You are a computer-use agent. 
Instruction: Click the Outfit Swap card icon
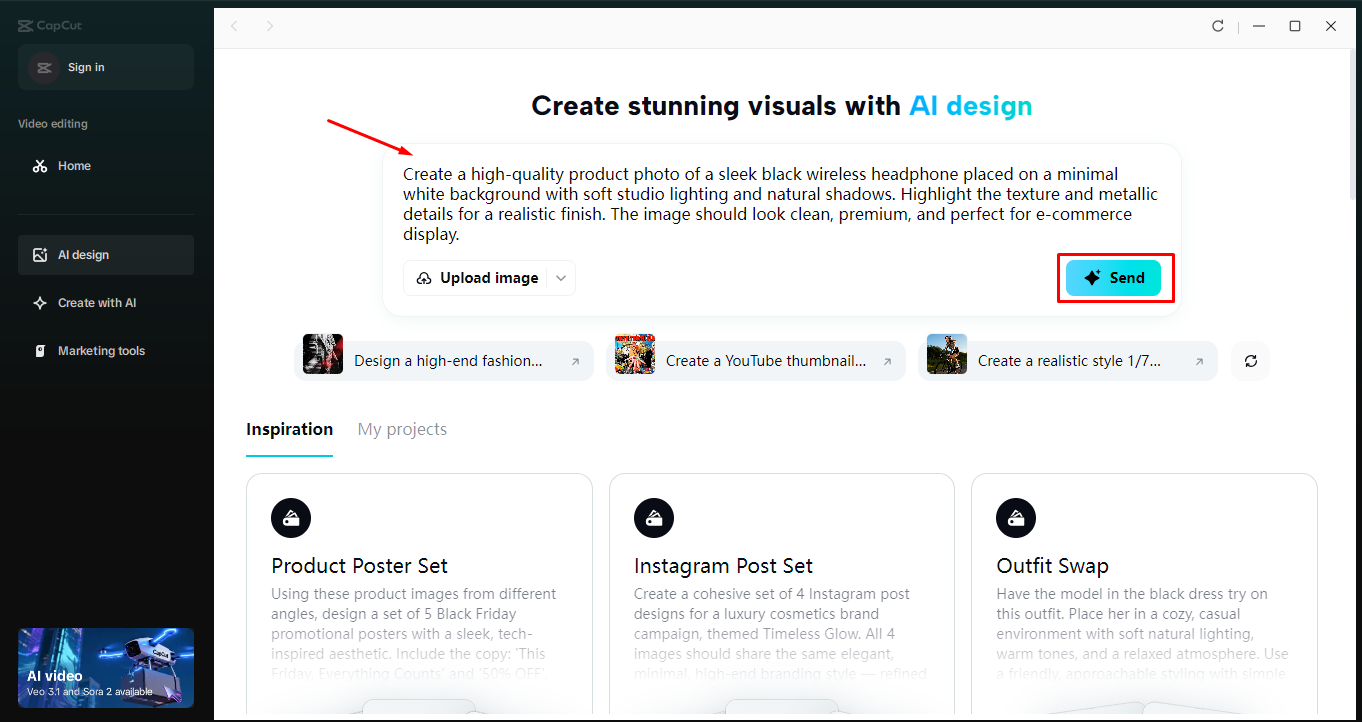[1015, 518]
